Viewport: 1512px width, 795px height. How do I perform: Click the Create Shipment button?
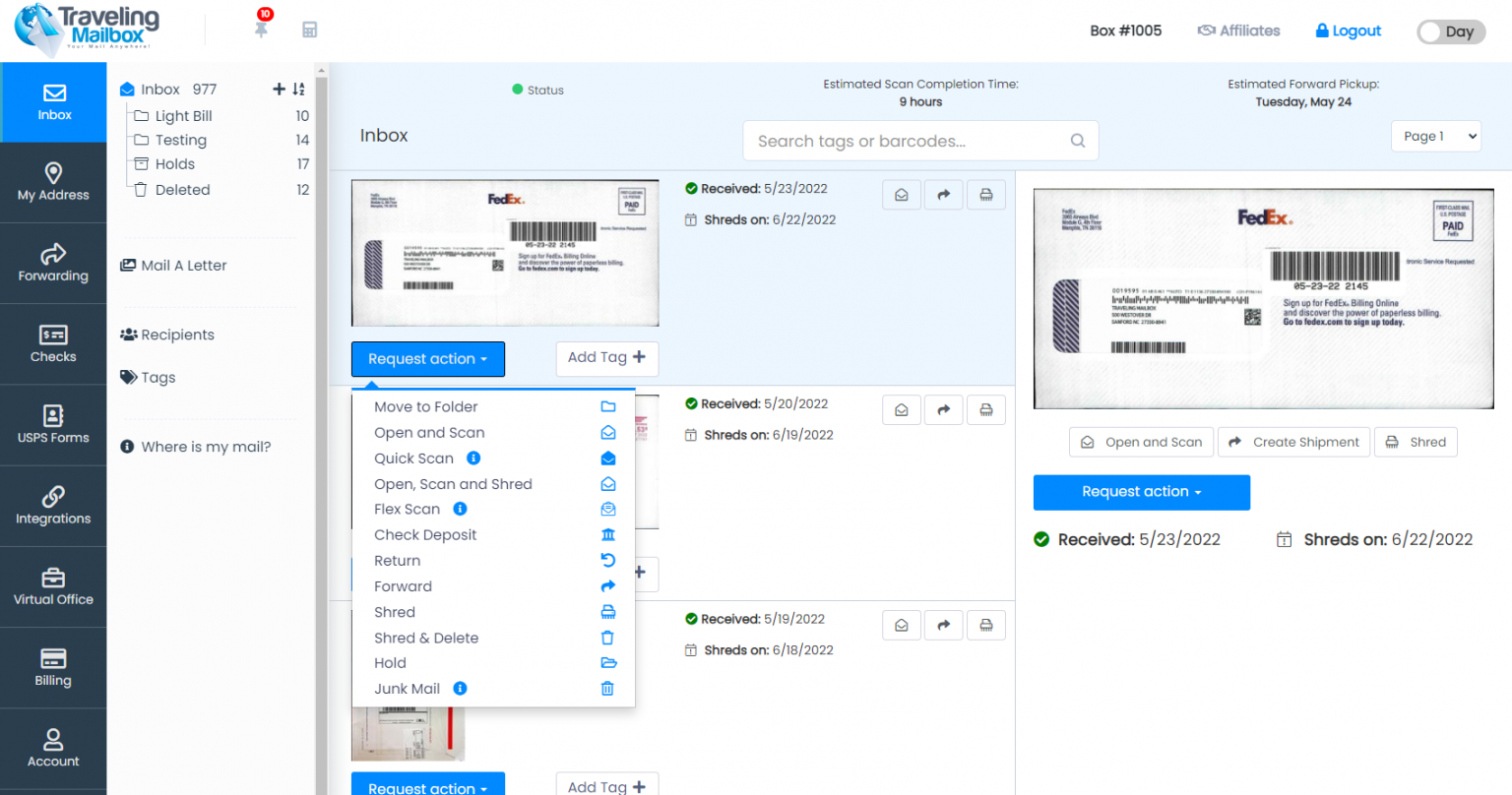(1293, 442)
